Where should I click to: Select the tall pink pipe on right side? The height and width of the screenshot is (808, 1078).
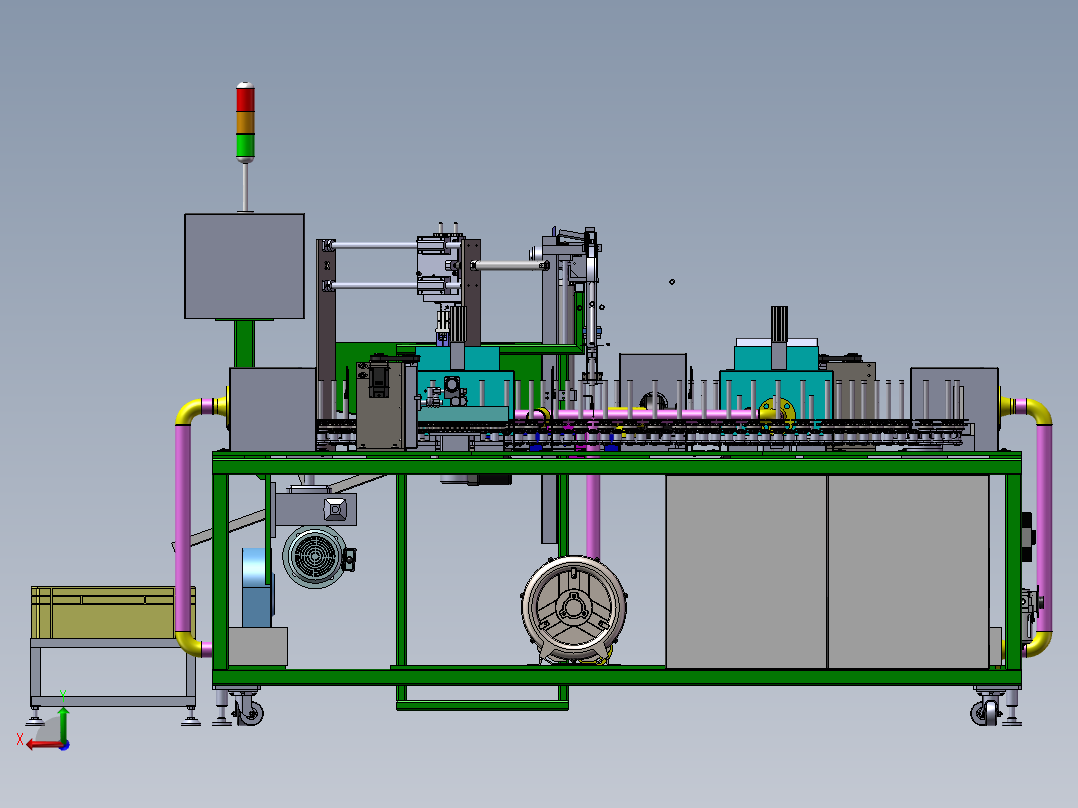pyautogui.click(x=1044, y=528)
